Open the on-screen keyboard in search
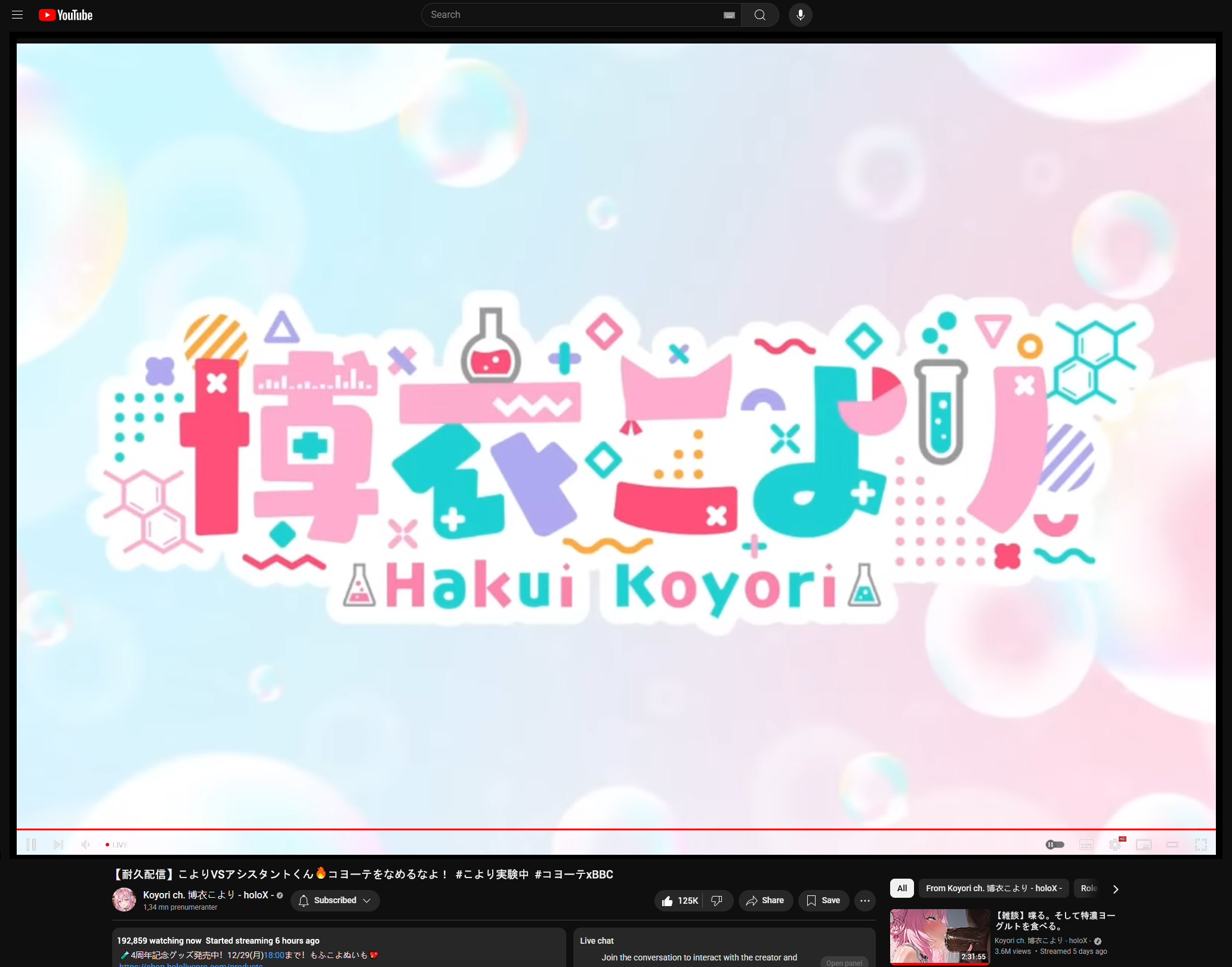The image size is (1232, 967). point(729,15)
